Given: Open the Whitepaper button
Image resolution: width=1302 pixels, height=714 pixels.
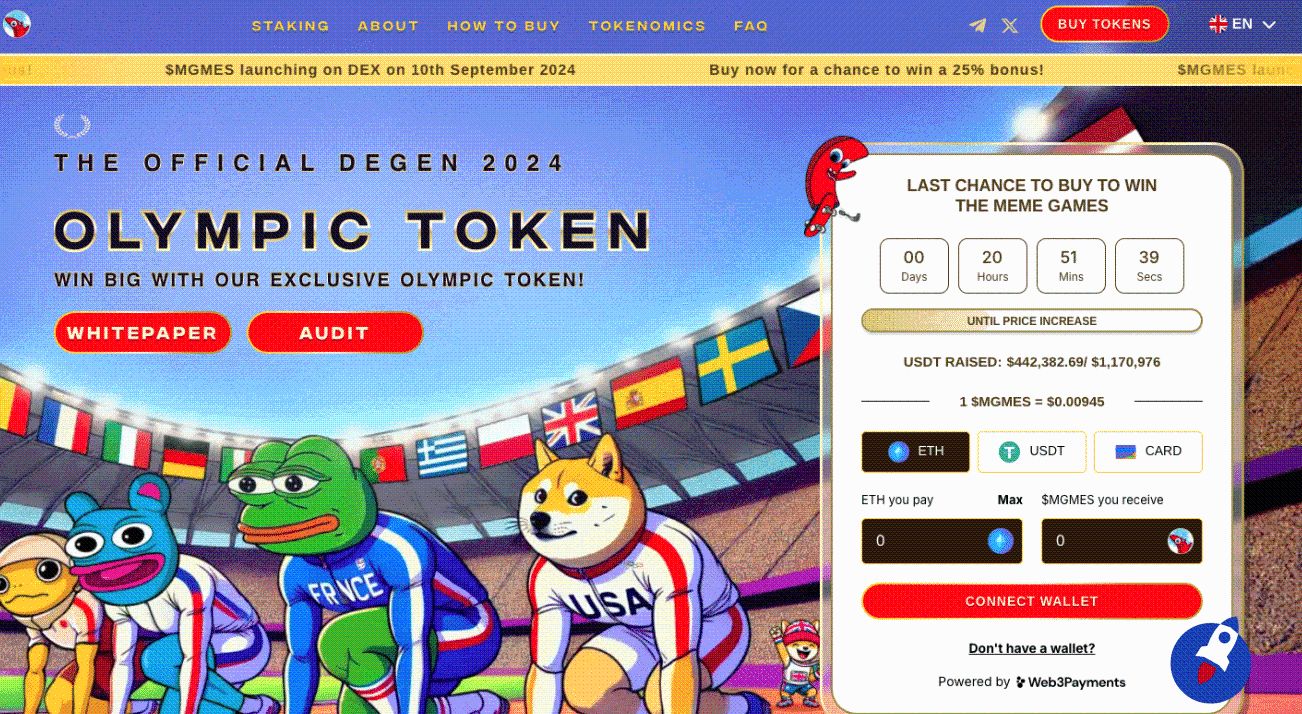Looking at the screenshot, I should tap(143, 333).
